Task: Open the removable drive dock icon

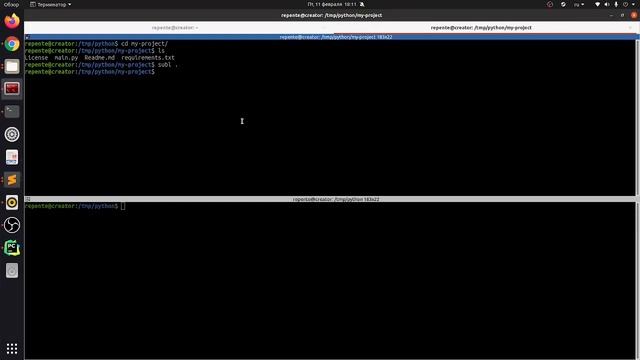Action: (x=12, y=270)
